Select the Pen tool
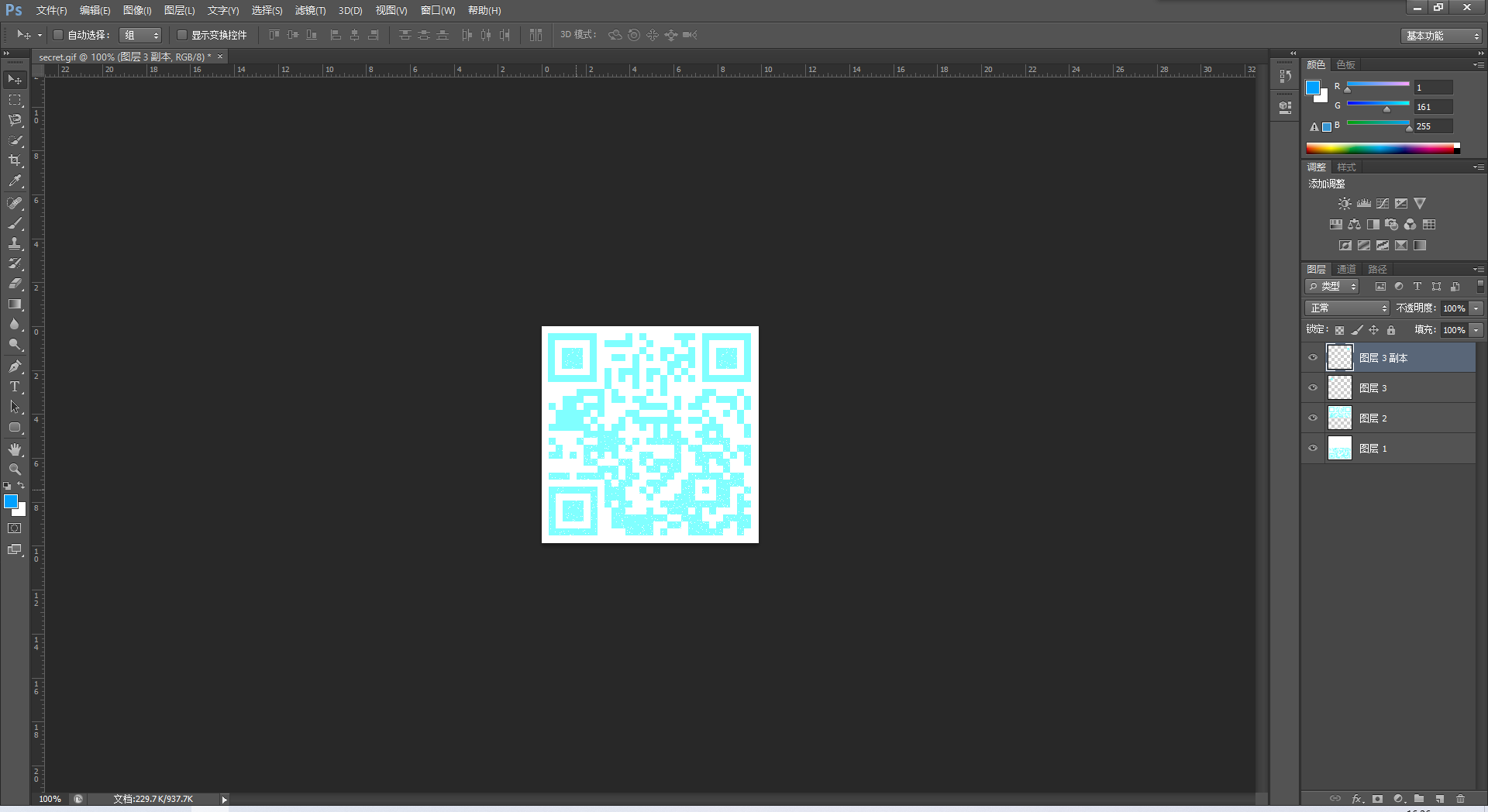This screenshot has width=1488, height=812. 15,366
